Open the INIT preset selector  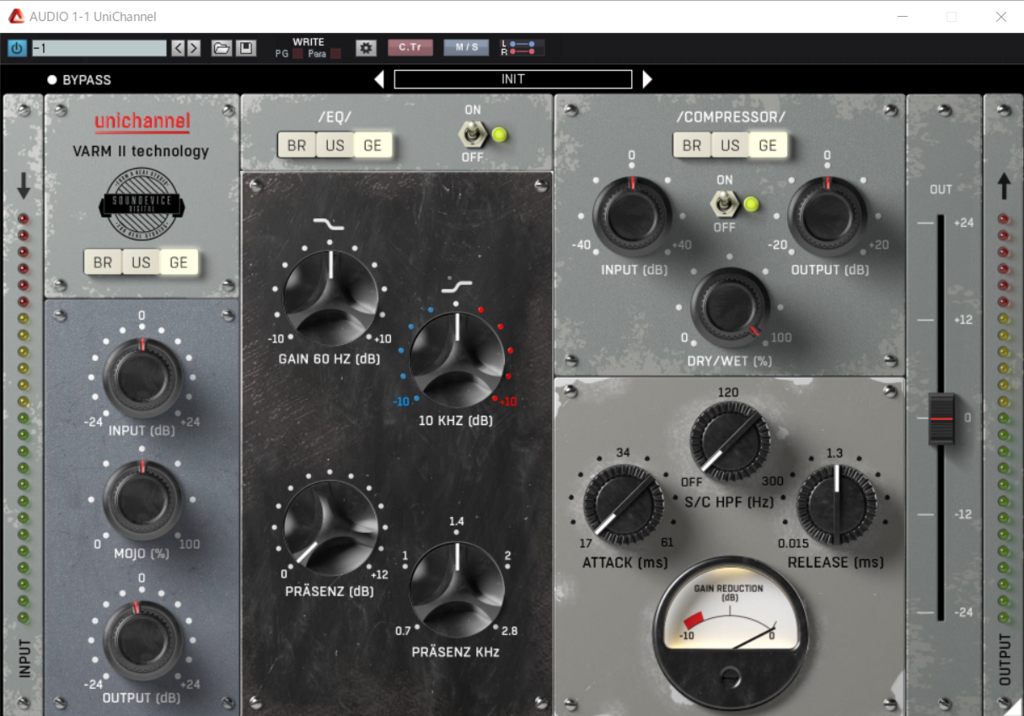[513, 79]
